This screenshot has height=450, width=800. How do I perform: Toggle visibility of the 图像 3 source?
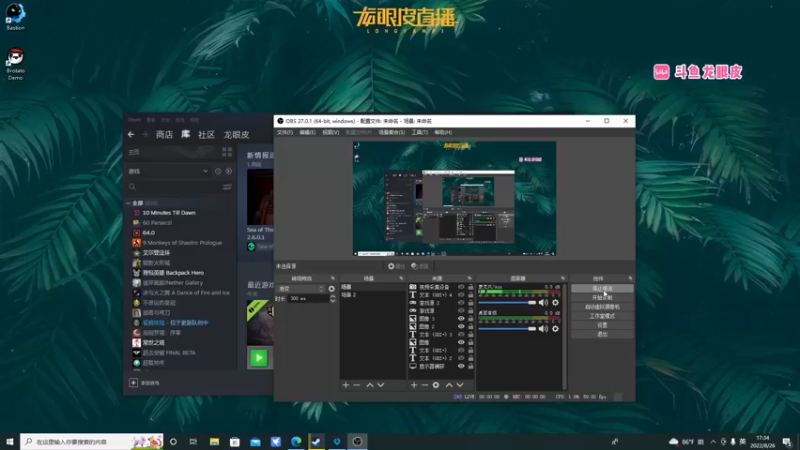tap(461, 319)
